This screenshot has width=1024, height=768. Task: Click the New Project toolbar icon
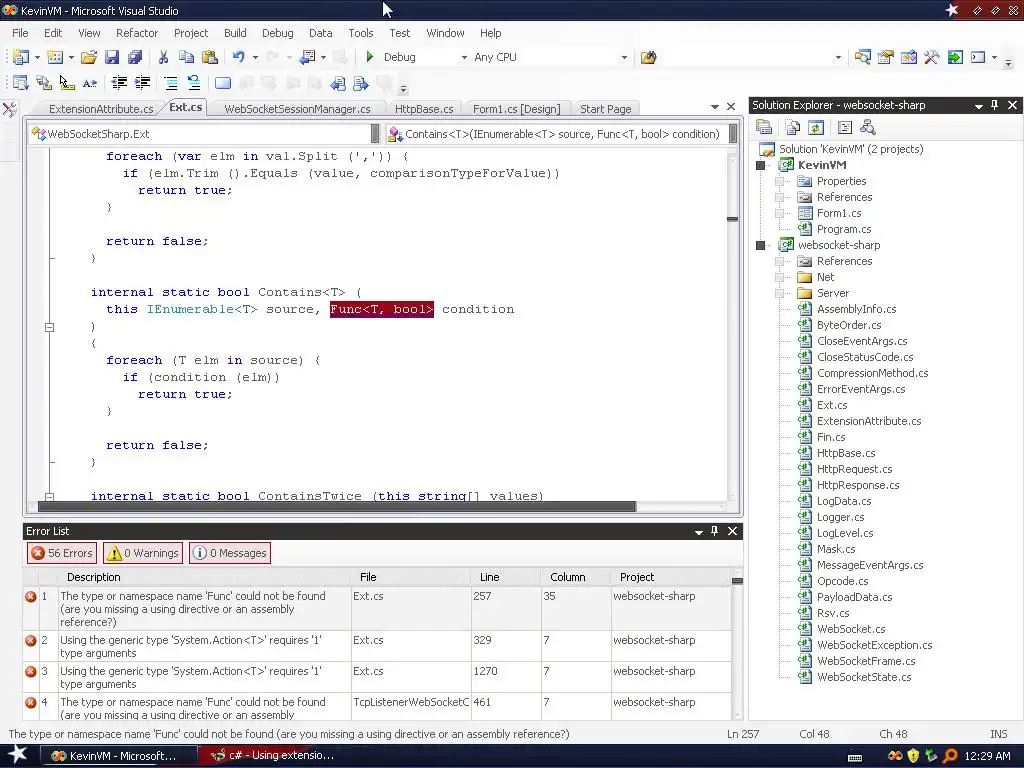[x=20, y=57]
